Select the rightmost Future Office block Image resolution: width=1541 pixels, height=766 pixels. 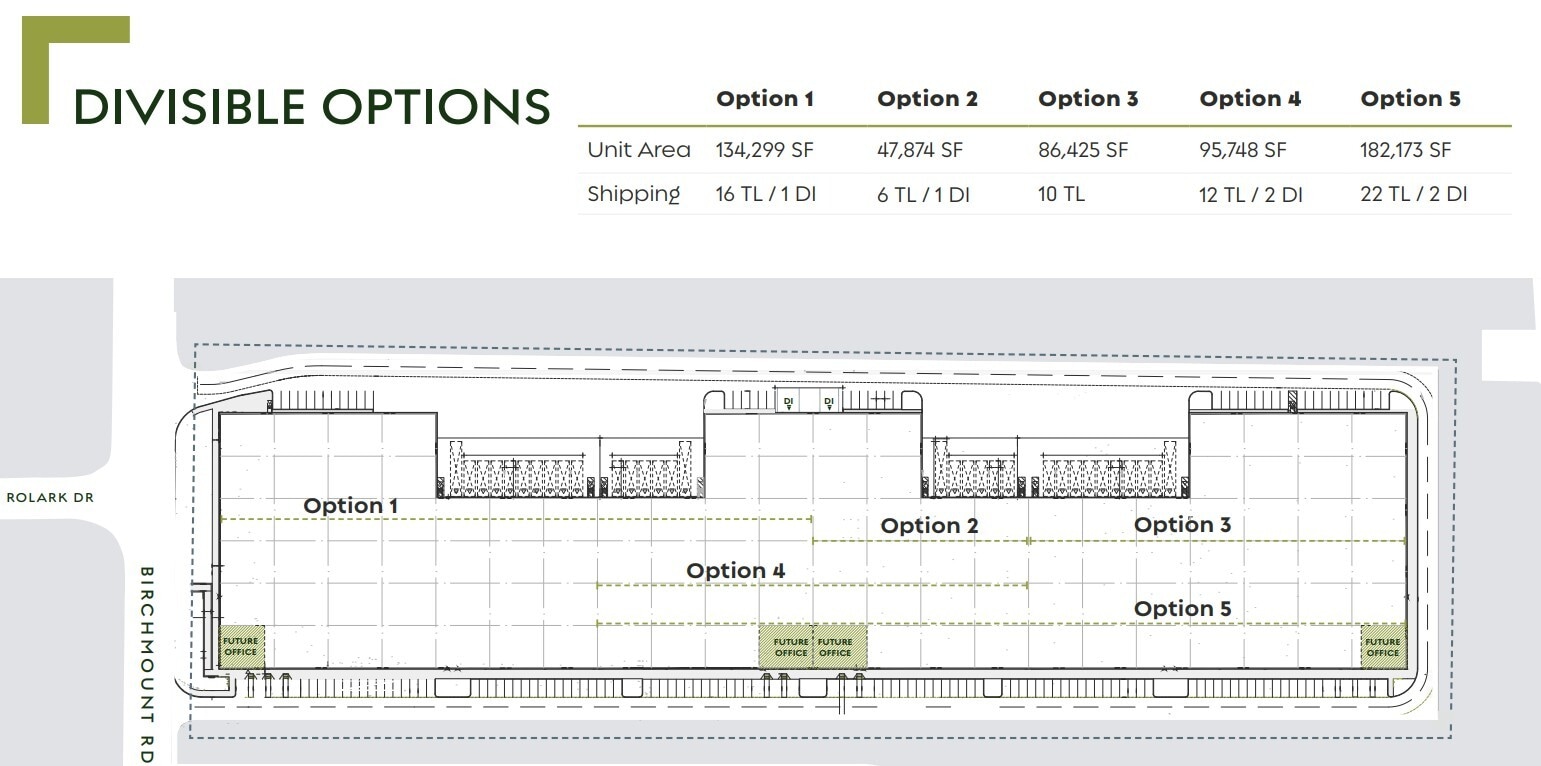1383,646
